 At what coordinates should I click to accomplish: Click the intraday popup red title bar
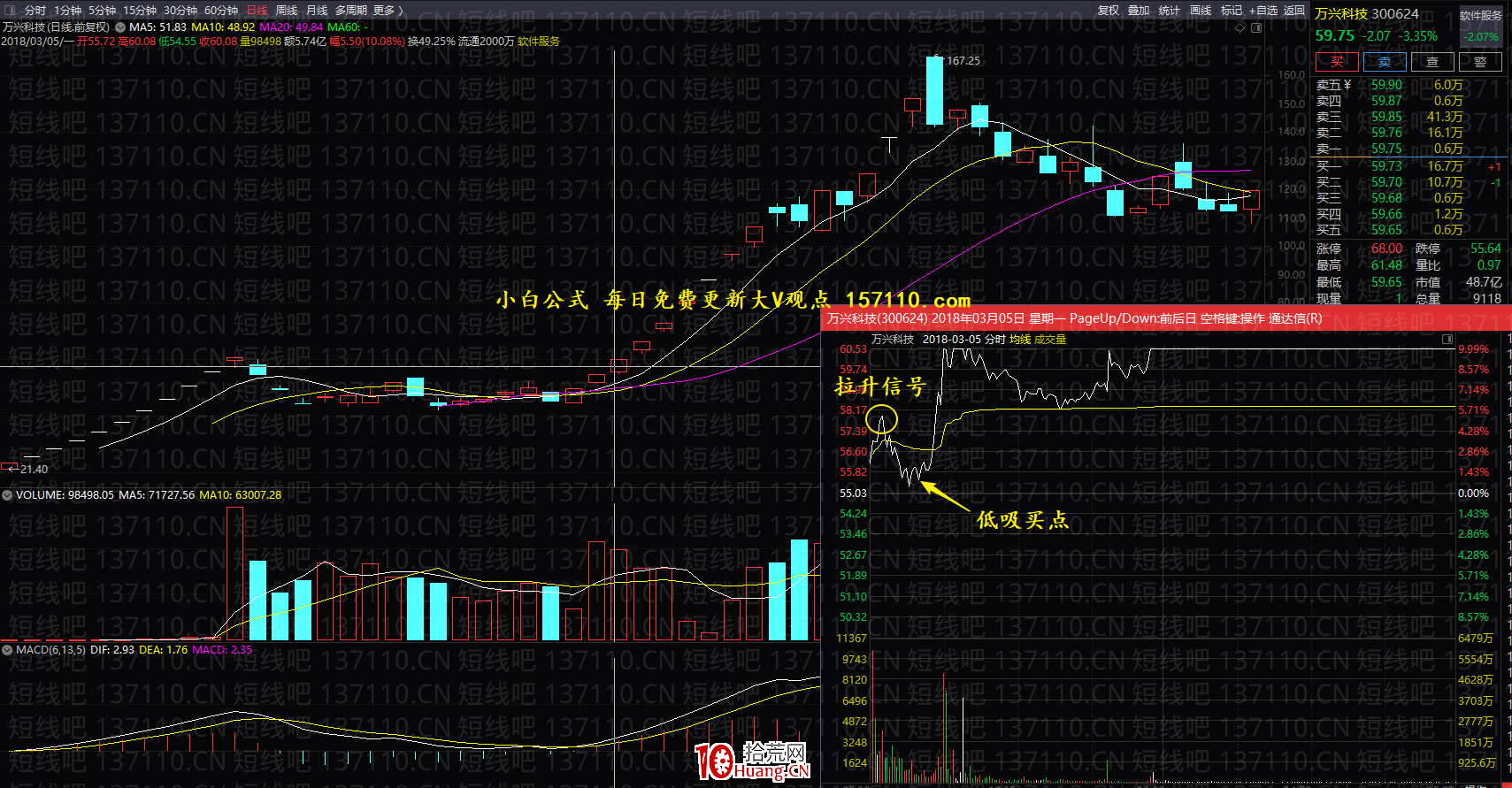[x=1166, y=318]
